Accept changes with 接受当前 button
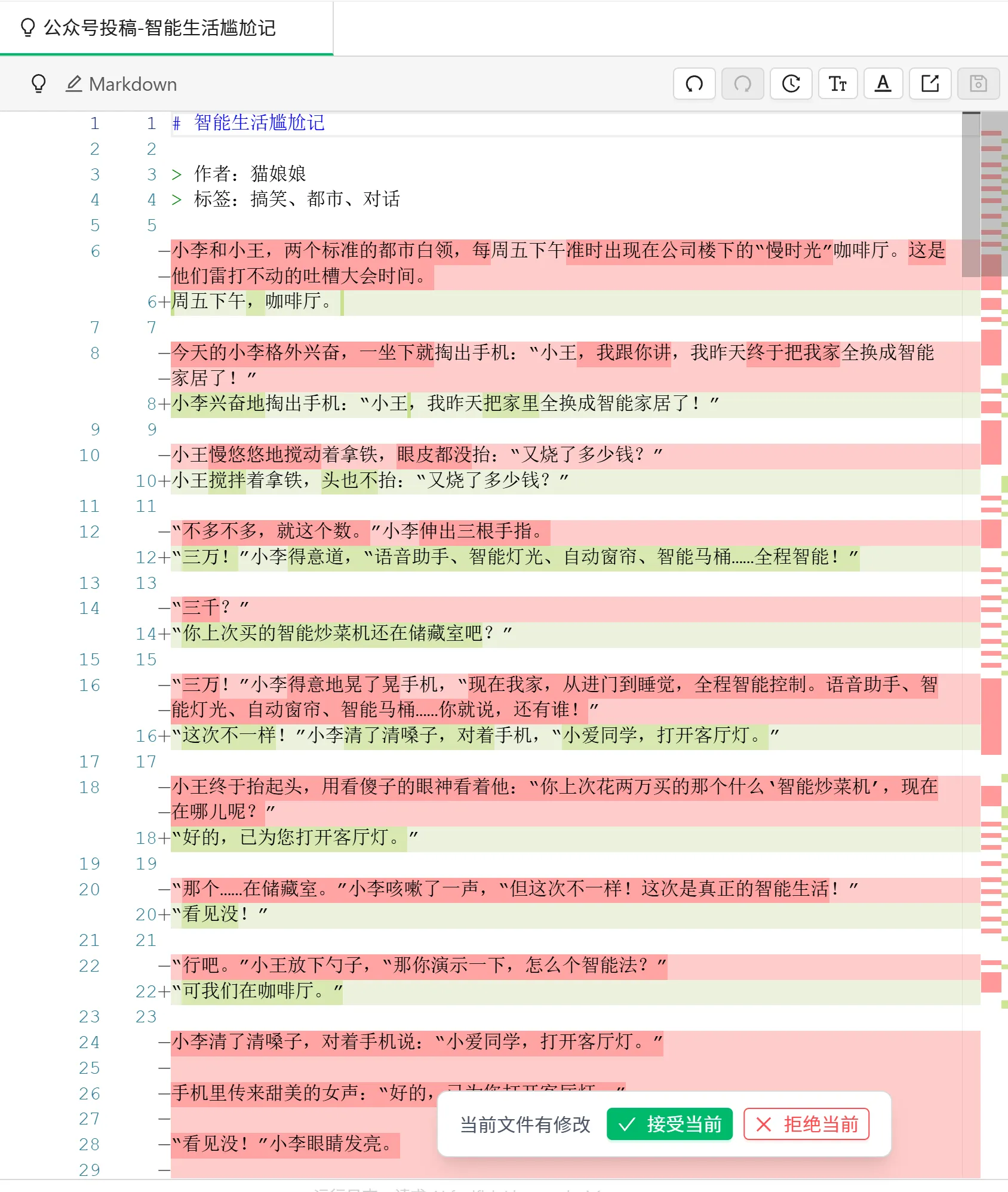The height and width of the screenshot is (1192, 1008). click(669, 1125)
